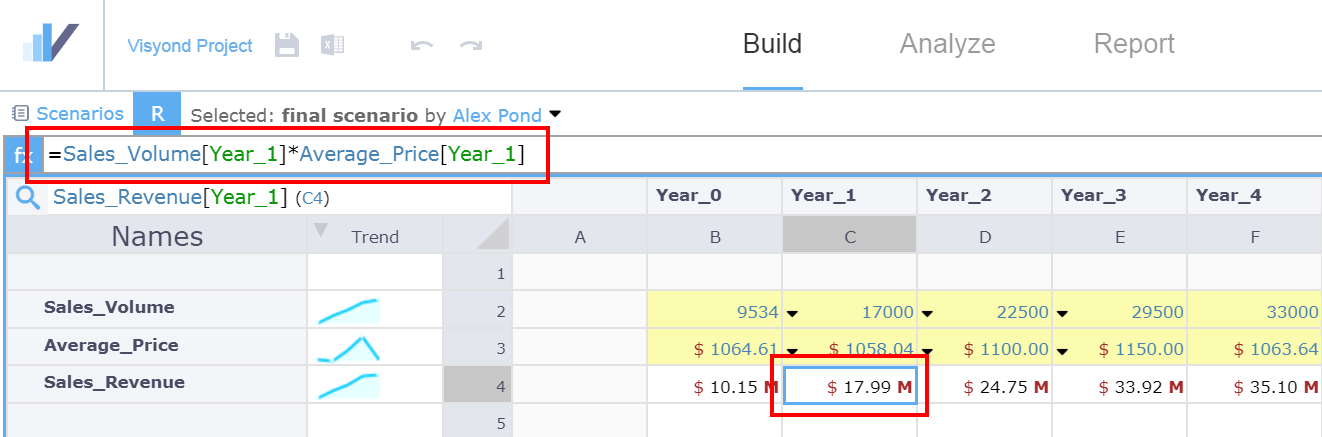
Task: Click the magnifier search icon
Action: coord(27,198)
